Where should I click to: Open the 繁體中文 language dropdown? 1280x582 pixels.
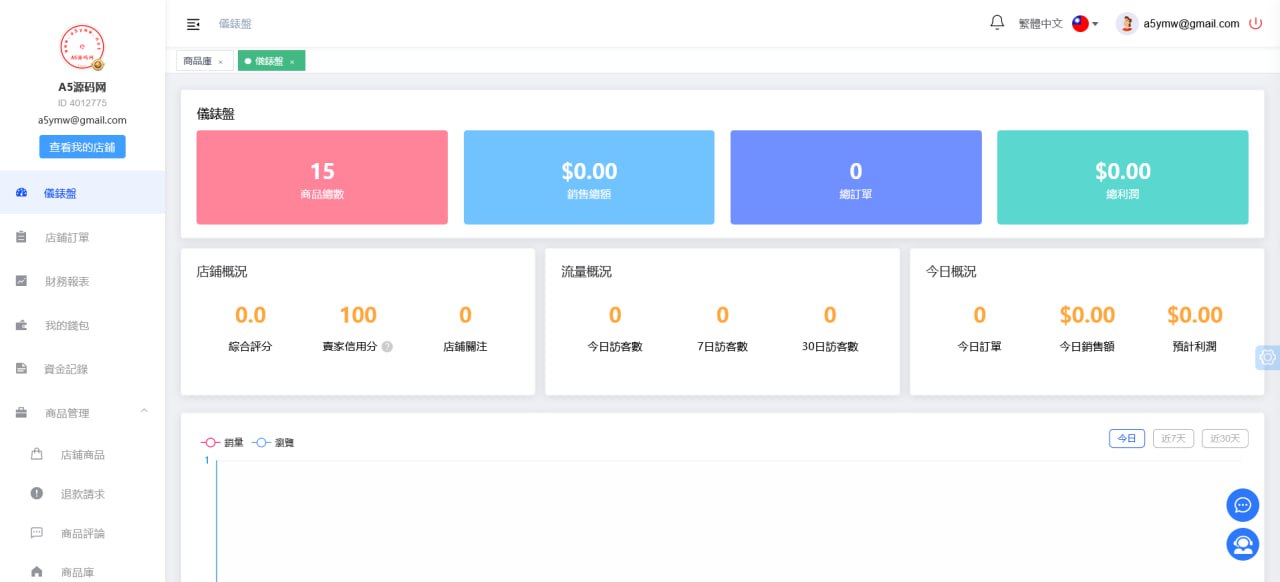(1046, 23)
